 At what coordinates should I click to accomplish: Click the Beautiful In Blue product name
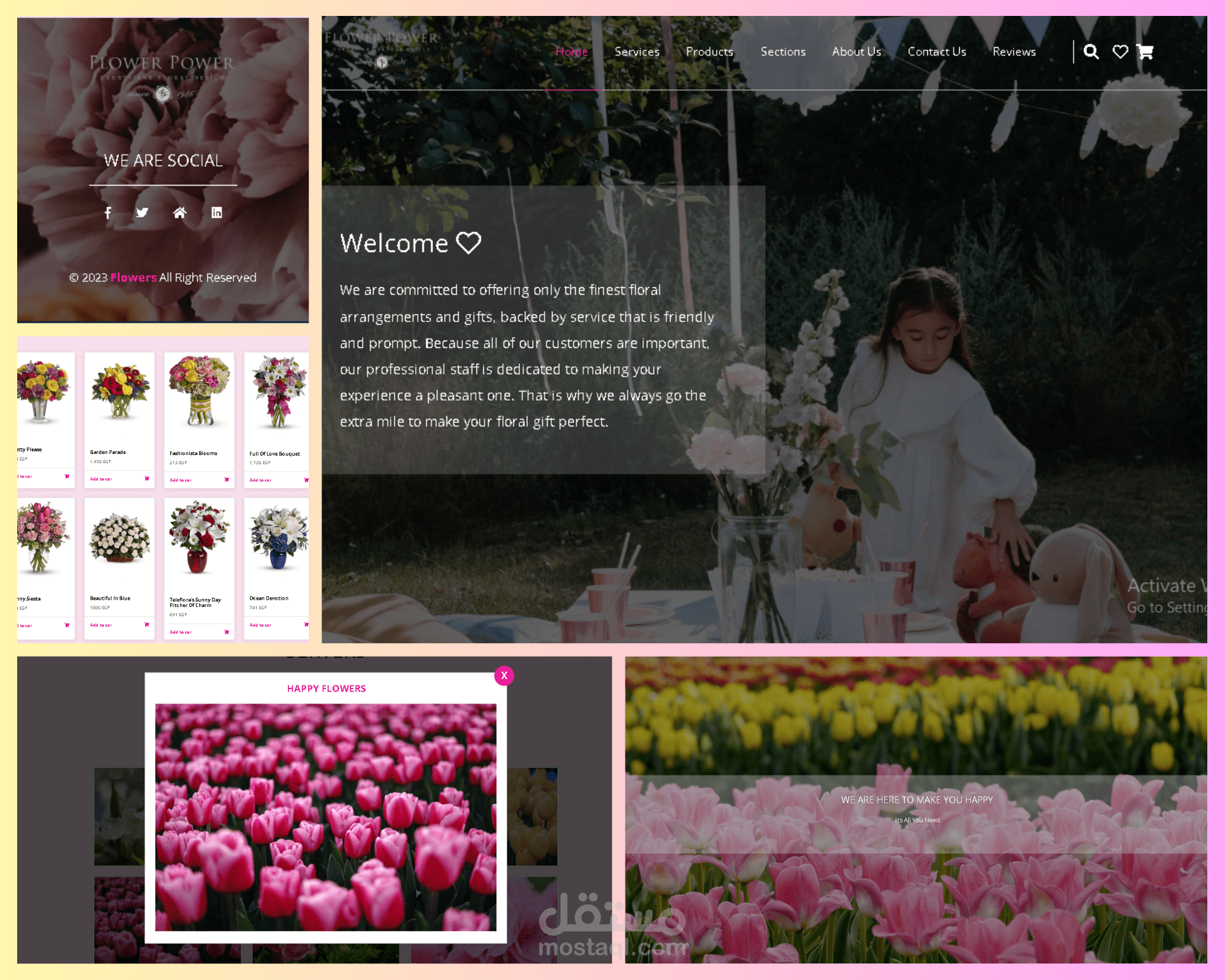(110, 598)
